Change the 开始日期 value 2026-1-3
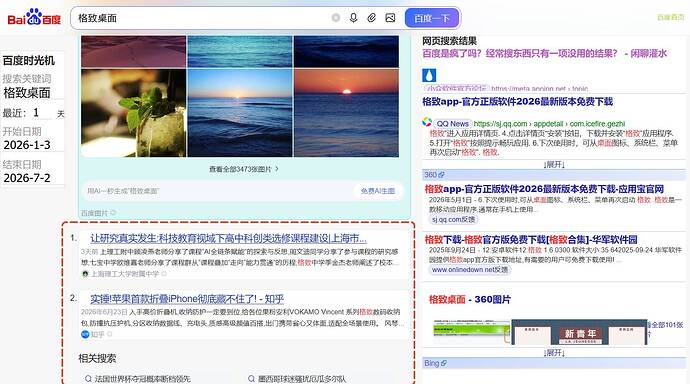 (x=33, y=145)
